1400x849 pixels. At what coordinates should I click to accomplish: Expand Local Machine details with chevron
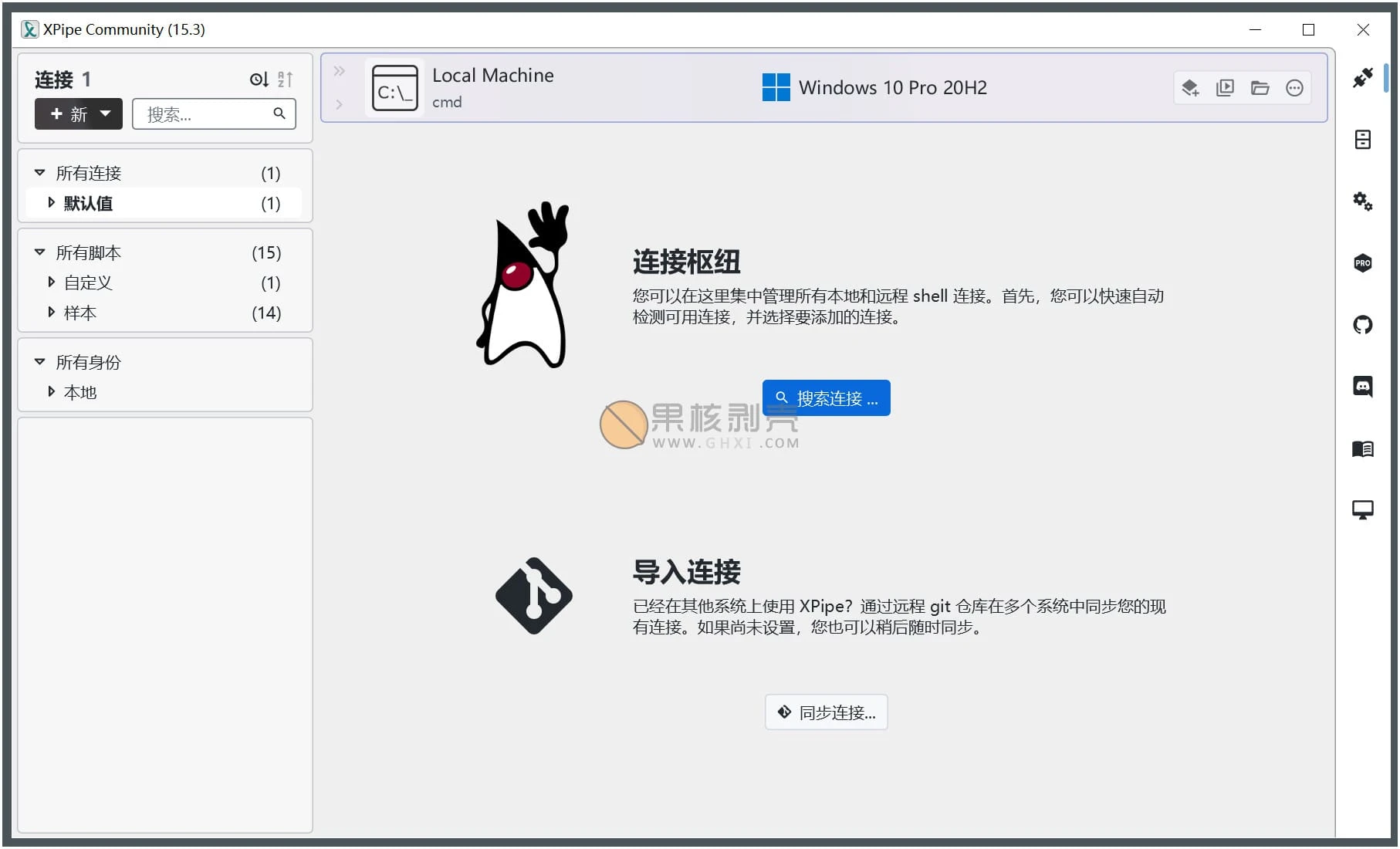tap(340, 104)
